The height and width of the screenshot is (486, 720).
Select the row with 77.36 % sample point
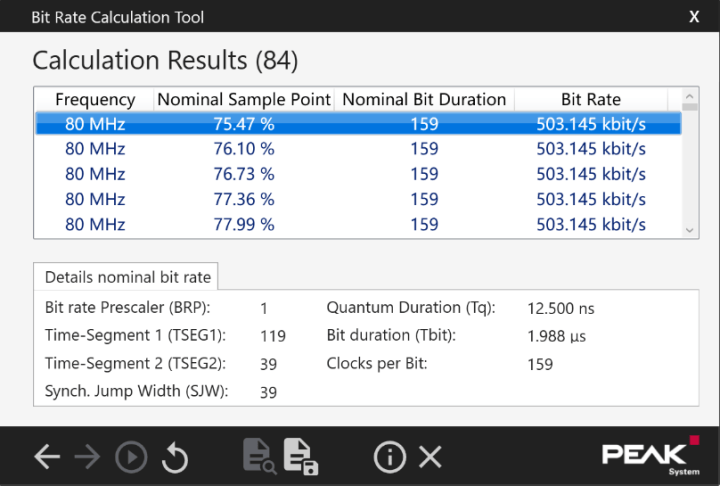358,199
